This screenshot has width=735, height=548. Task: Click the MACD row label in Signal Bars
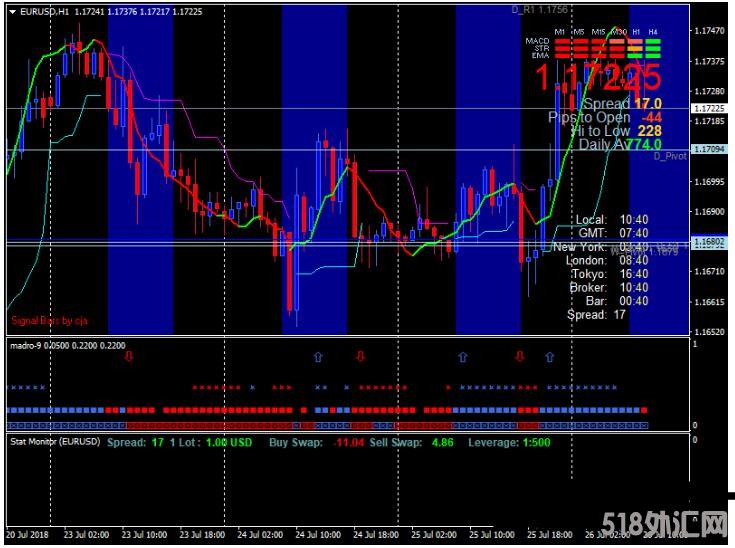point(537,41)
